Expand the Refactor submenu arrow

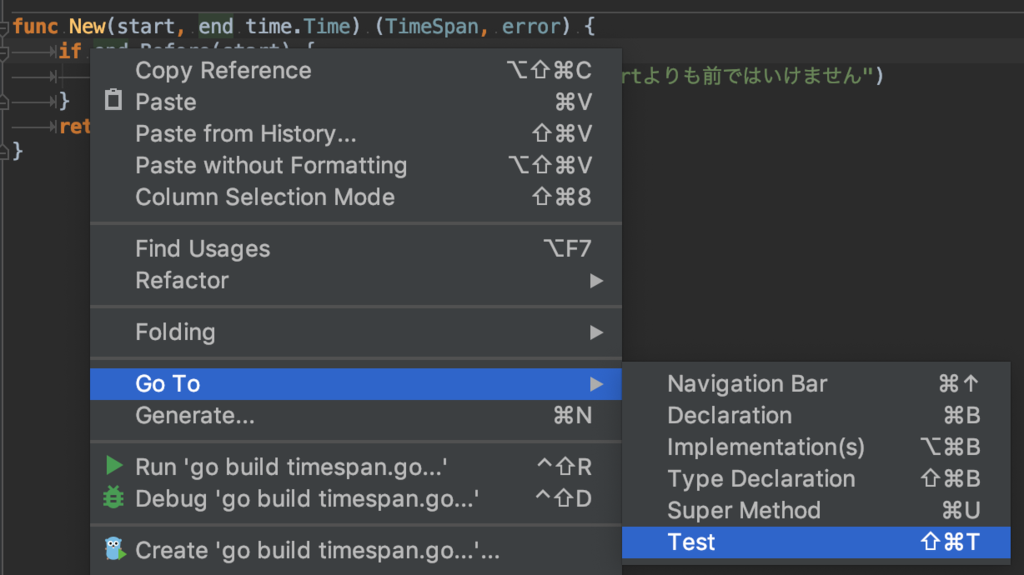pos(596,281)
